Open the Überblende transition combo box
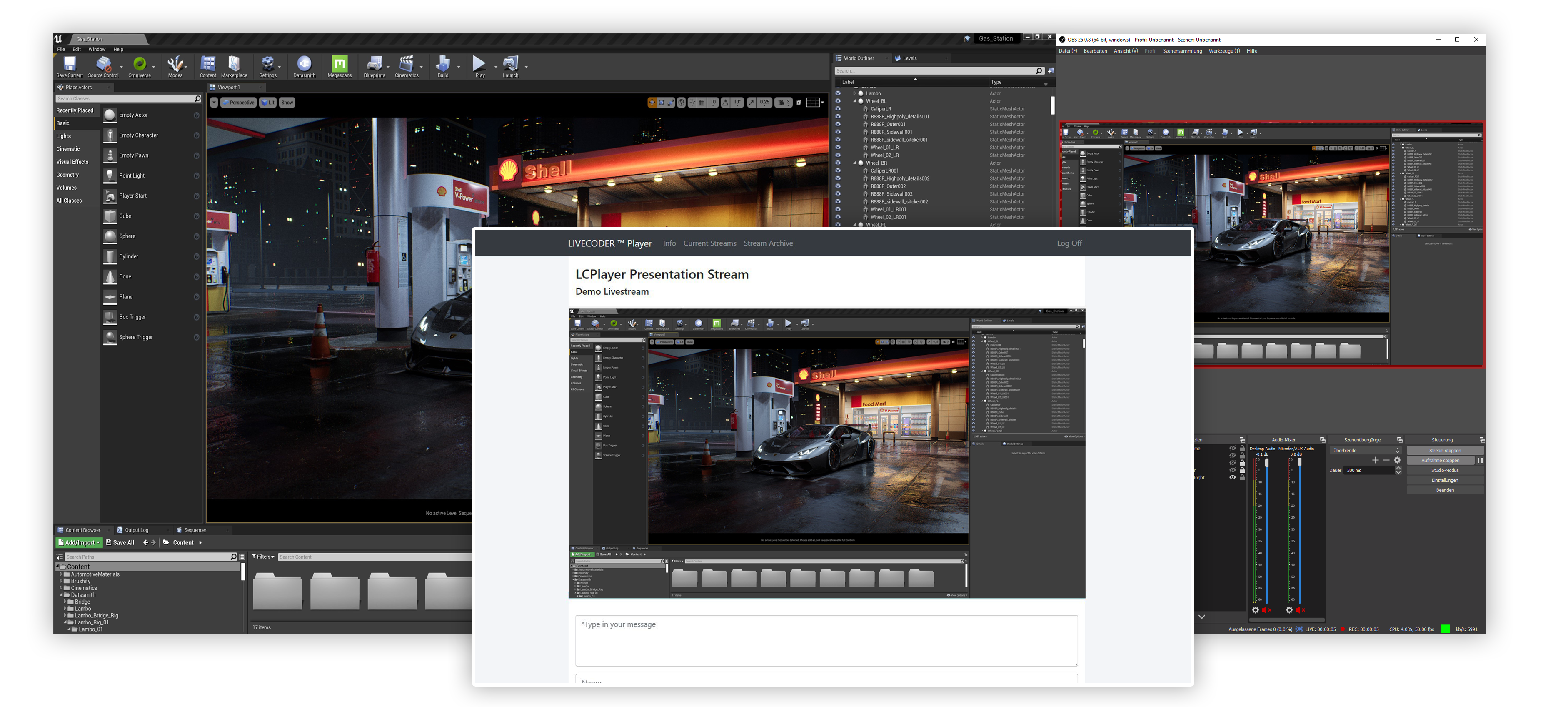1568x707 pixels. click(x=1366, y=450)
